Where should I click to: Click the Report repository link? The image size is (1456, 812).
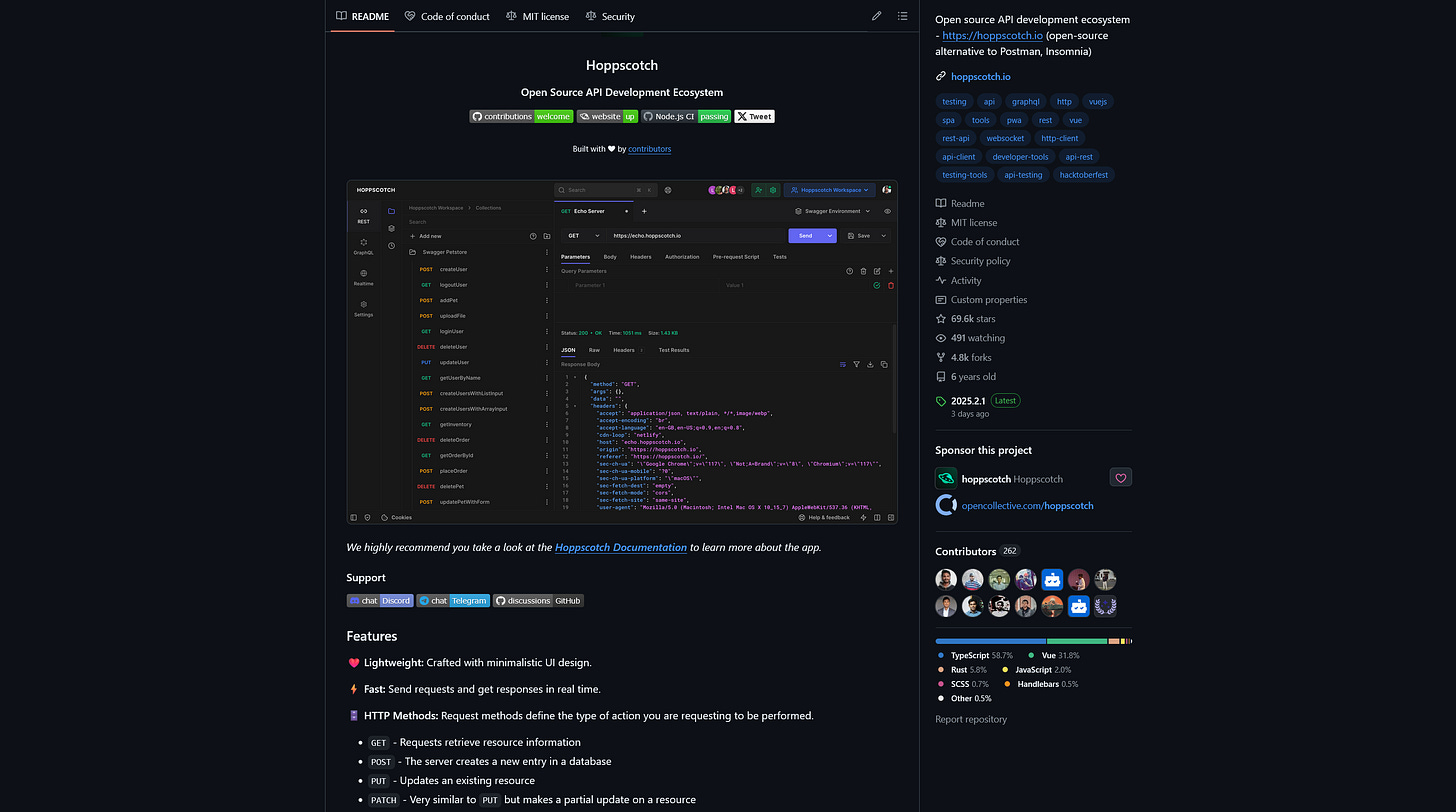[971, 719]
